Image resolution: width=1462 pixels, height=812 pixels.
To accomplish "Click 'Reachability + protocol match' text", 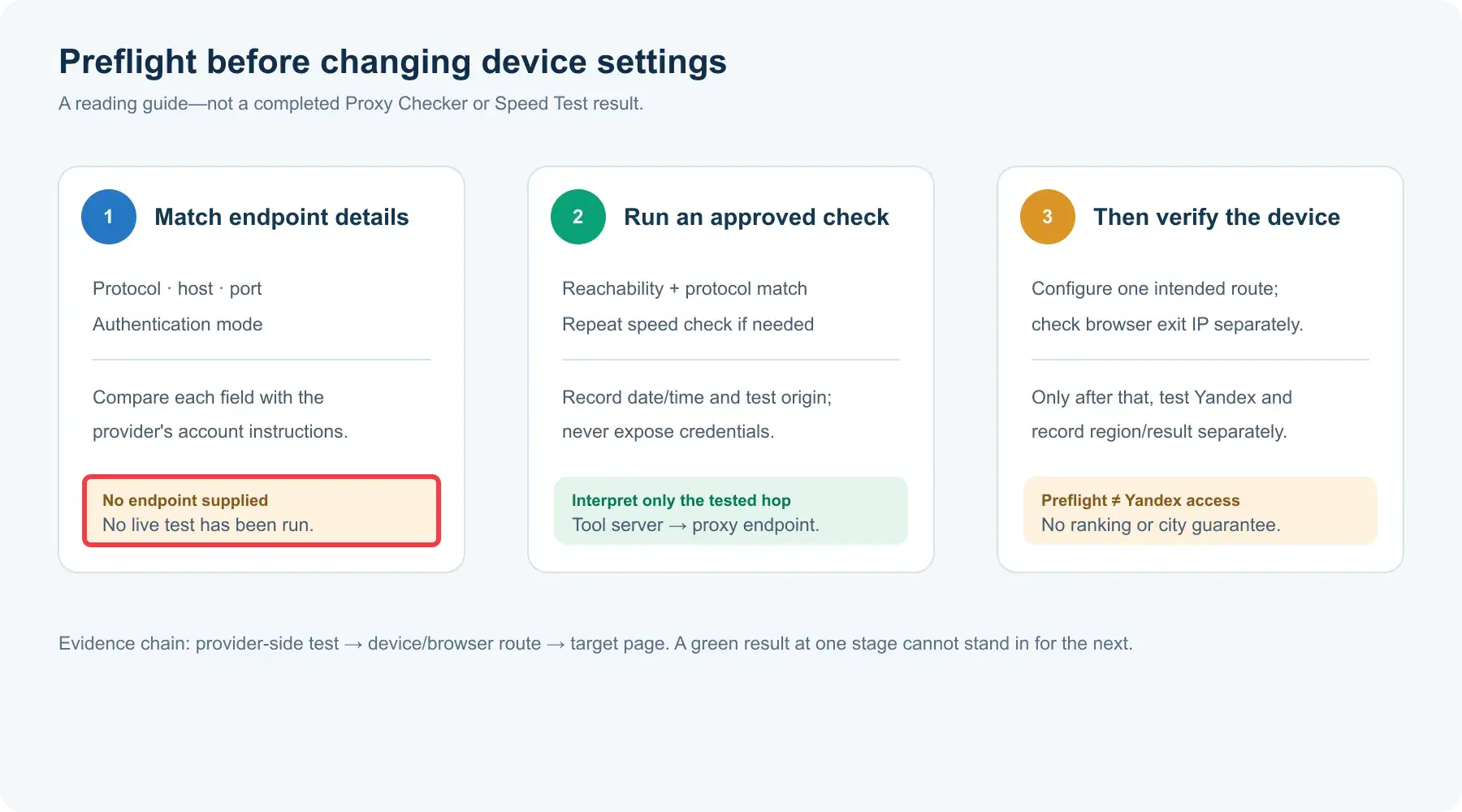I will click(685, 288).
